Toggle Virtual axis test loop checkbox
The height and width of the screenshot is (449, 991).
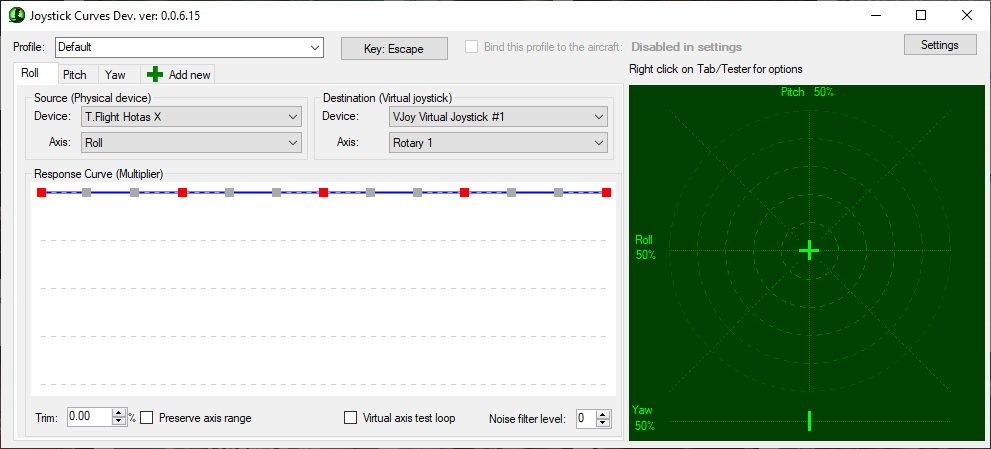[350, 418]
